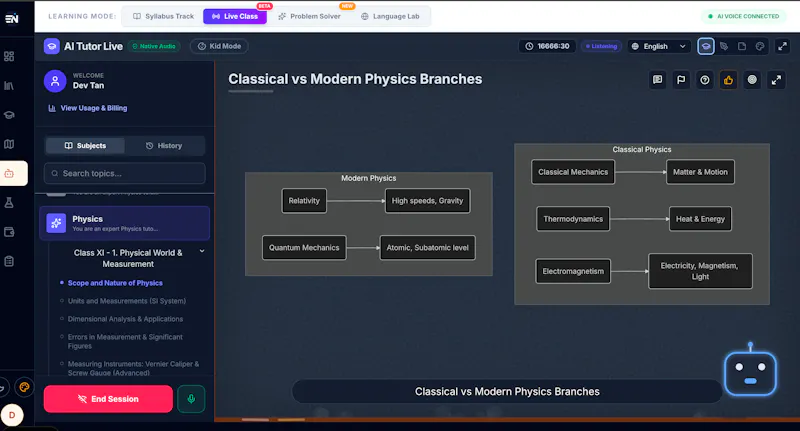Toggle the green microphone button
This screenshot has height=431, width=800.
pos(191,399)
